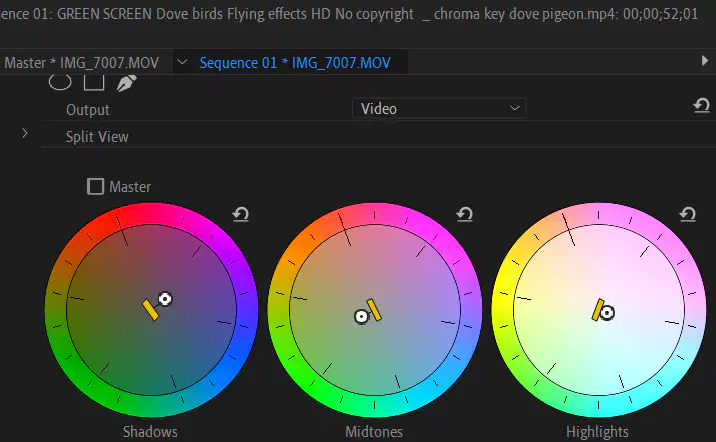Expand the Split View section
716x442 pixels.
pyautogui.click(x=25, y=133)
